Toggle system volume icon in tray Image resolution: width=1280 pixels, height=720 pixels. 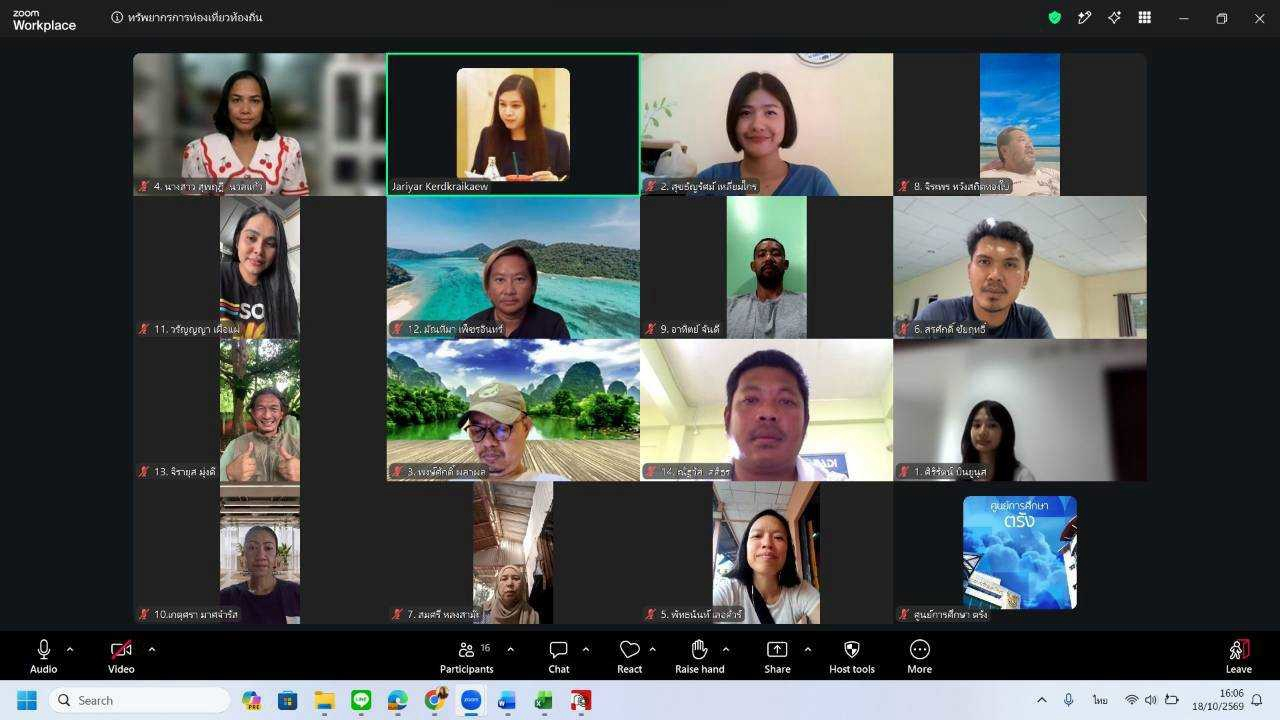point(1150,700)
